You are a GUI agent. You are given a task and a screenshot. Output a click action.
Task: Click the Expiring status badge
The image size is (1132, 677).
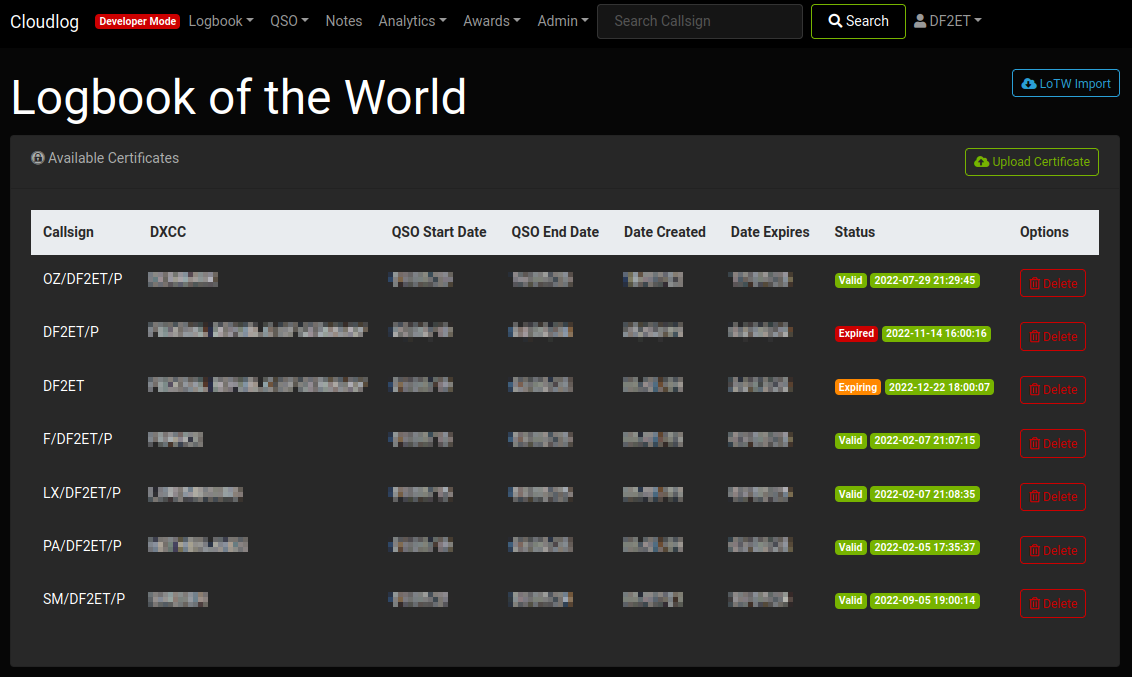[858, 387]
